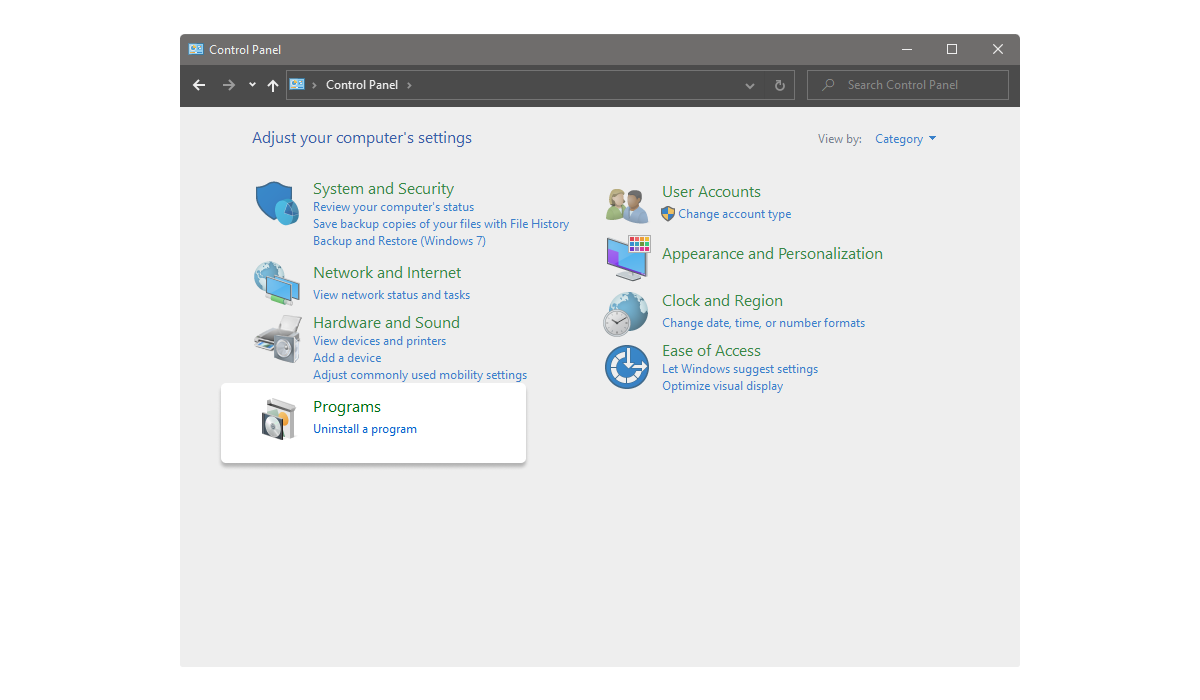Open the Programs heading
The height and width of the screenshot is (700, 1200).
[x=347, y=406]
